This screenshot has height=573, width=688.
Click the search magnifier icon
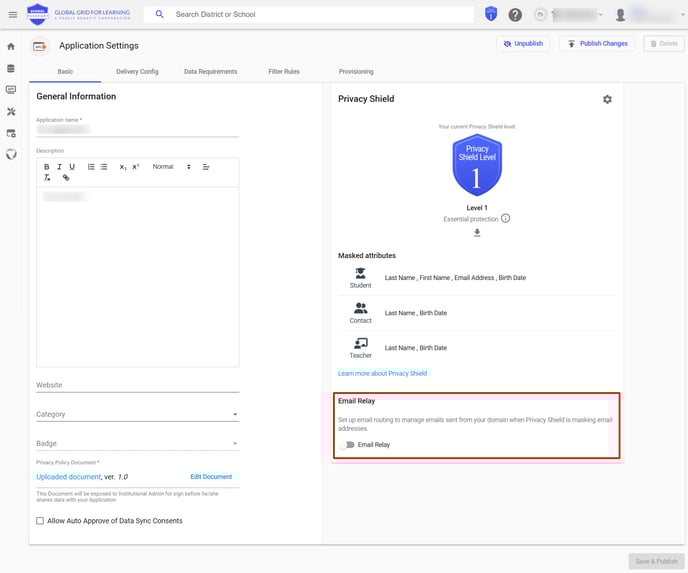pyautogui.click(x=160, y=14)
